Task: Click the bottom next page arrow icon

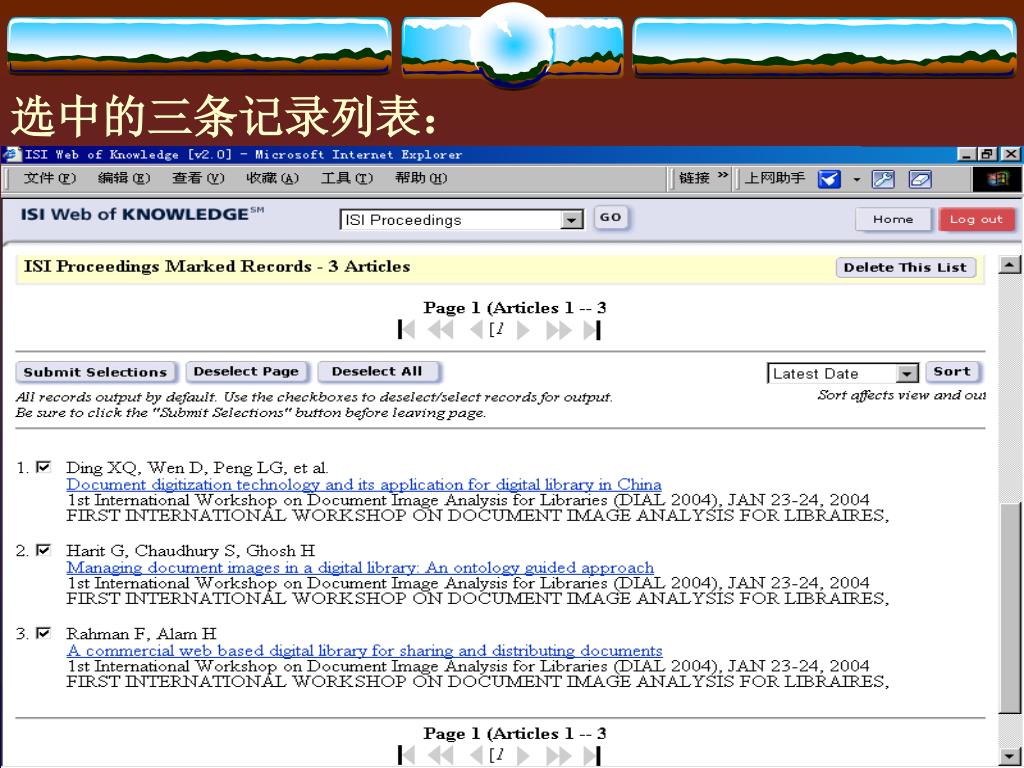Action: pyautogui.click(x=523, y=756)
